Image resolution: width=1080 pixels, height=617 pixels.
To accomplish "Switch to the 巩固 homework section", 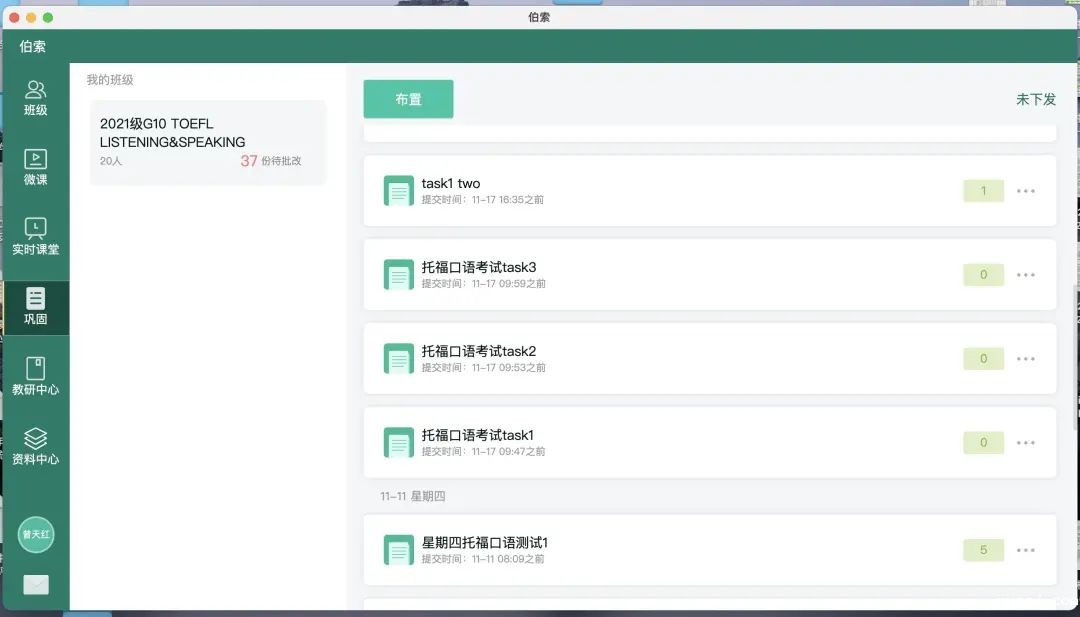I will 36,306.
